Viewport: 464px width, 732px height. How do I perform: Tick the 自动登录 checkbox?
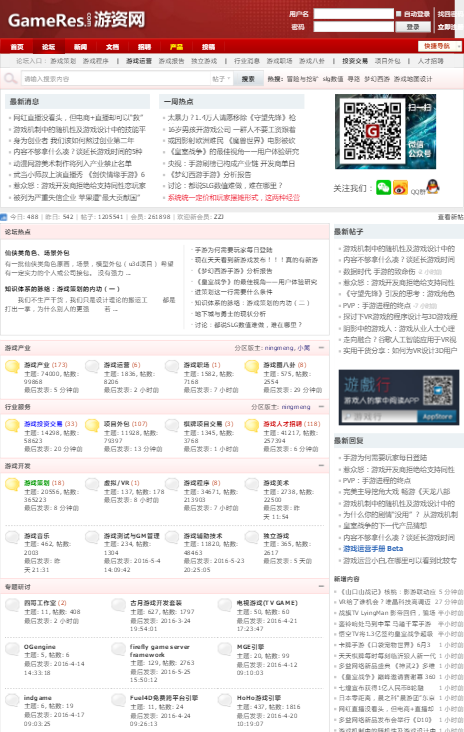click(399, 14)
